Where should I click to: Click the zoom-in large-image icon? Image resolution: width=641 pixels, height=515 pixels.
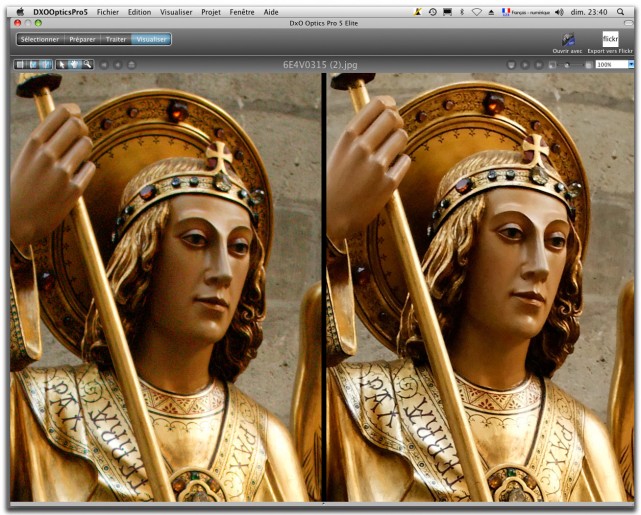(589, 65)
